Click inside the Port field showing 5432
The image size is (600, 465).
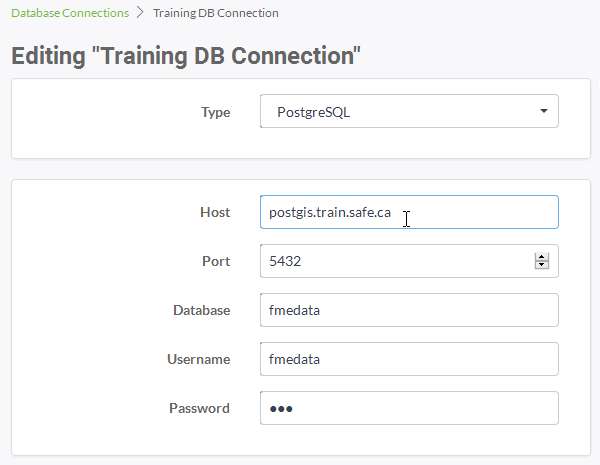(398, 261)
